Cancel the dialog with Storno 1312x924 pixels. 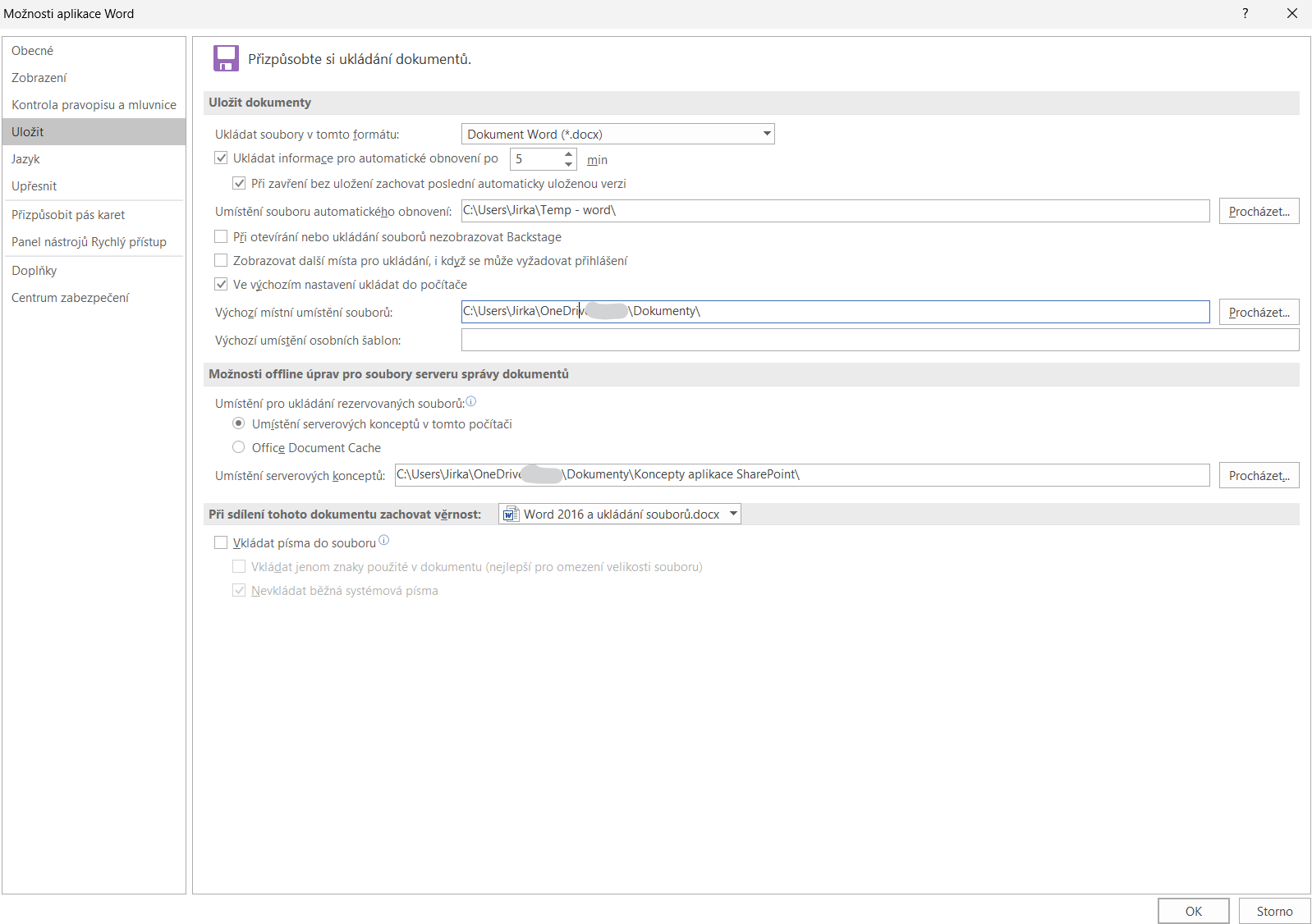coord(1273,911)
